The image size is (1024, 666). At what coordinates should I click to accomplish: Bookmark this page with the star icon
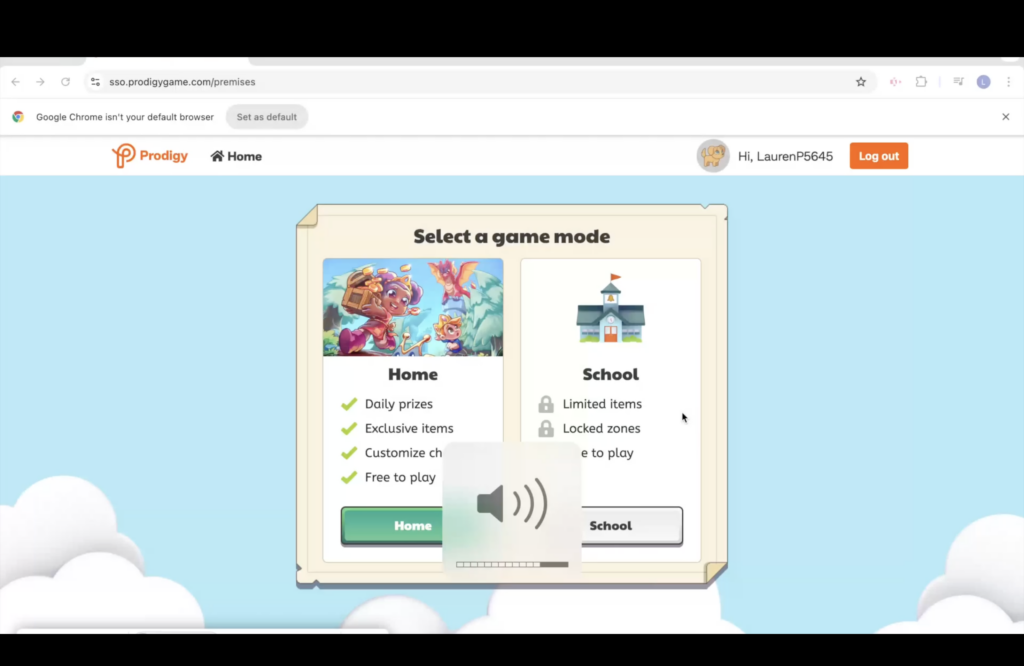tap(861, 82)
